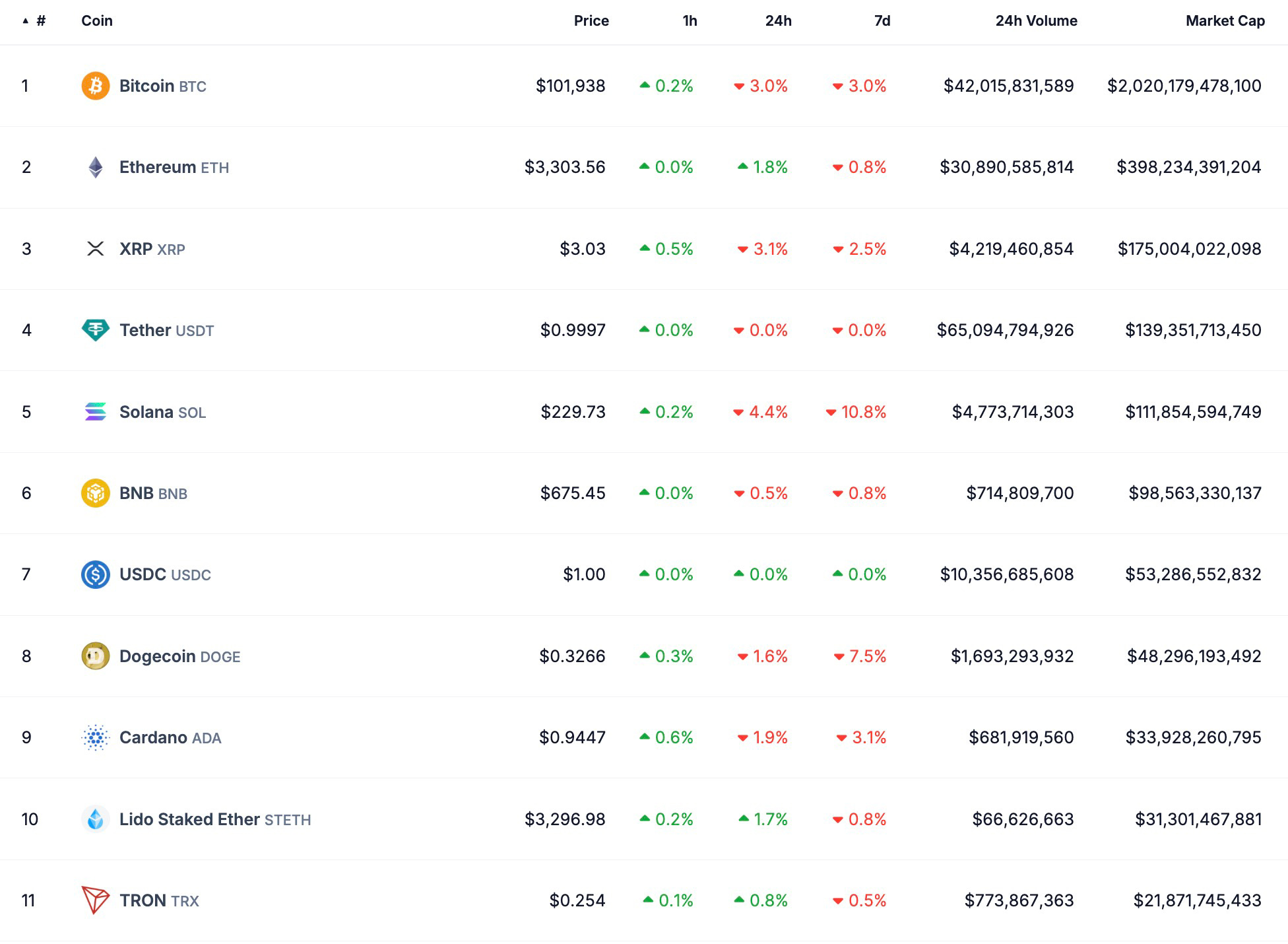The width and height of the screenshot is (1288, 944).
Task: Click Ethereum market cap $398,234,391,204
Action: click(x=1189, y=167)
